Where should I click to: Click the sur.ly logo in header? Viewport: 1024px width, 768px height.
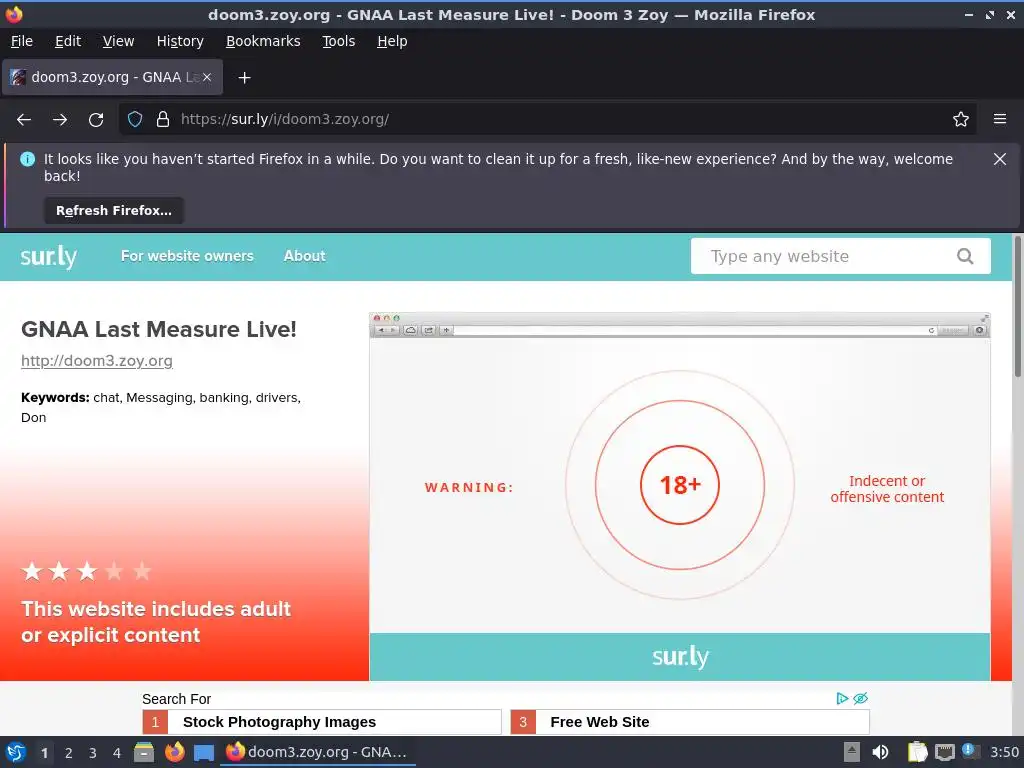pos(49,257)
